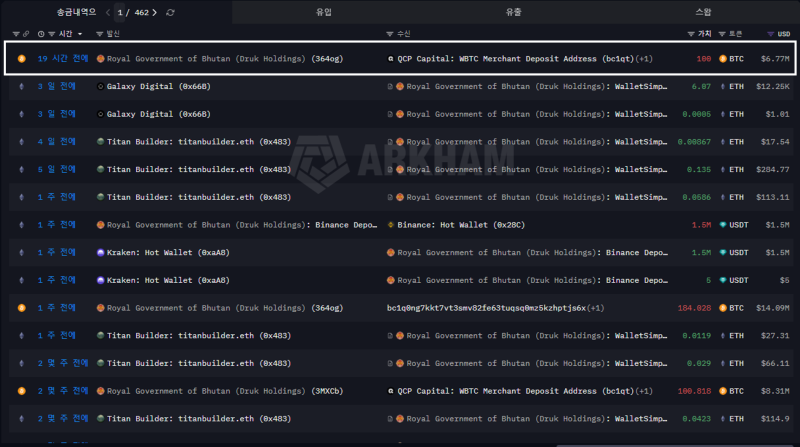Click Kraken icon in the 1.5M USDT green row
This screenshot has height=447, width=800.
pyautogui.click(x=101, y=252)
